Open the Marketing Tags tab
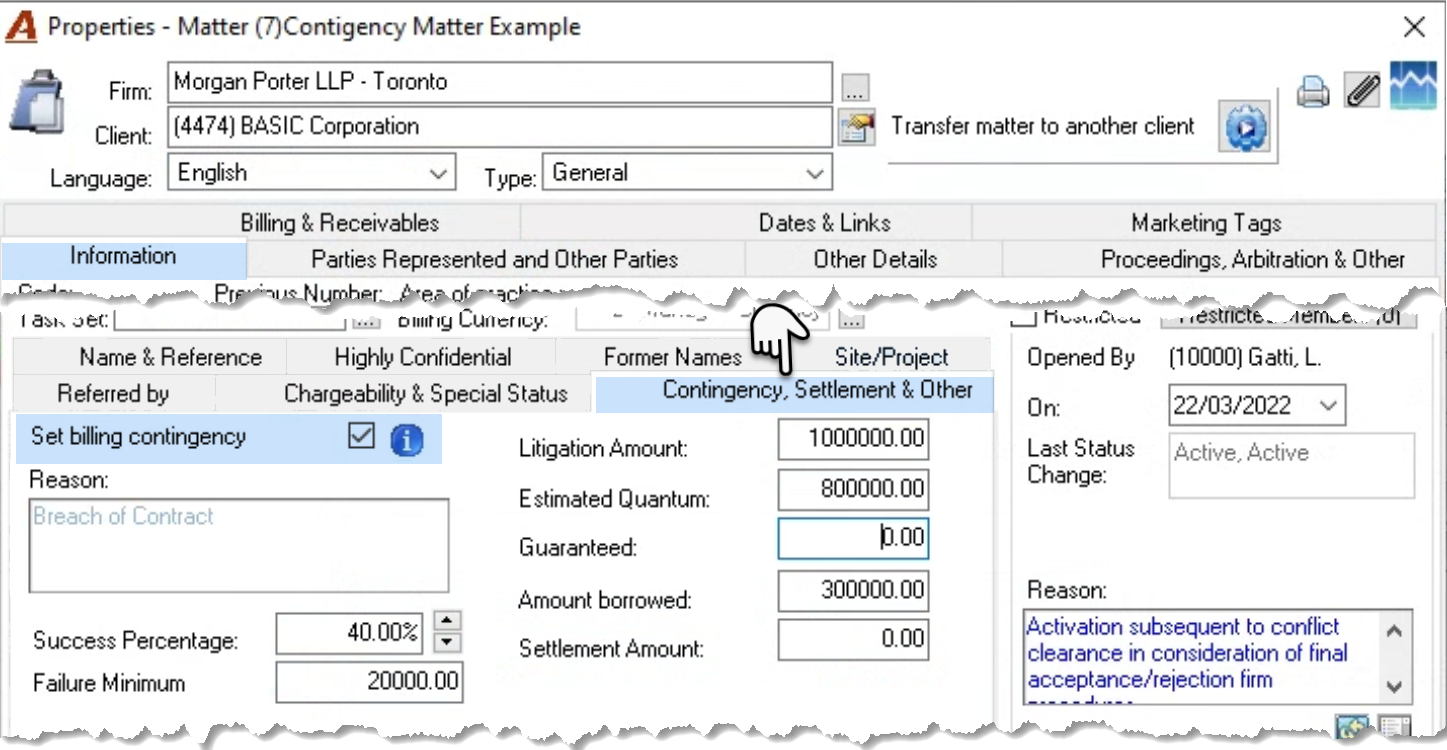This screenshot has width=1447, height=750. tap(1207, 223)
